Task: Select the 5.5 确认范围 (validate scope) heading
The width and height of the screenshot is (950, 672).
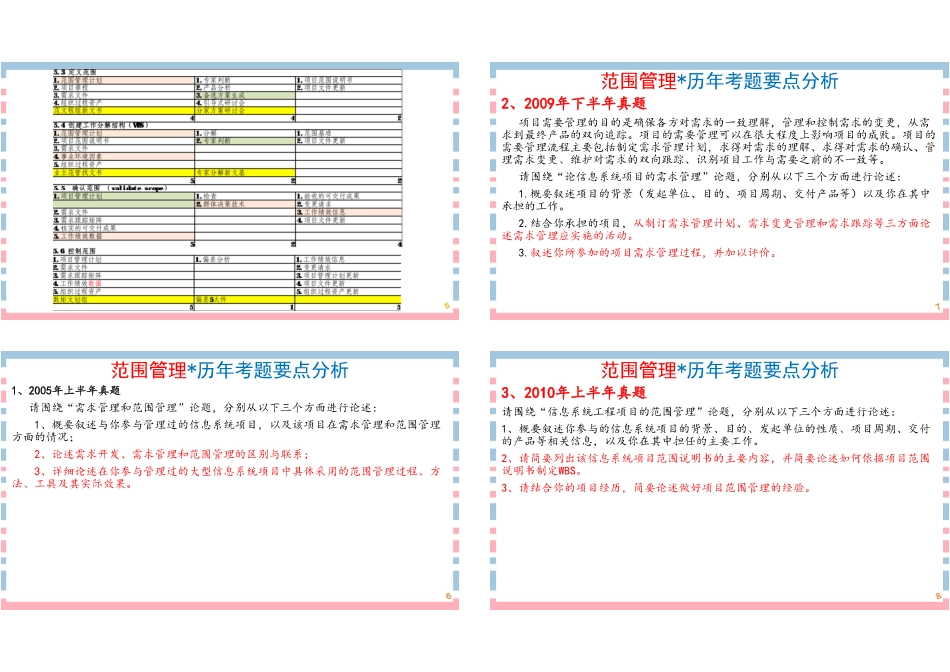Action: [110, 188]
